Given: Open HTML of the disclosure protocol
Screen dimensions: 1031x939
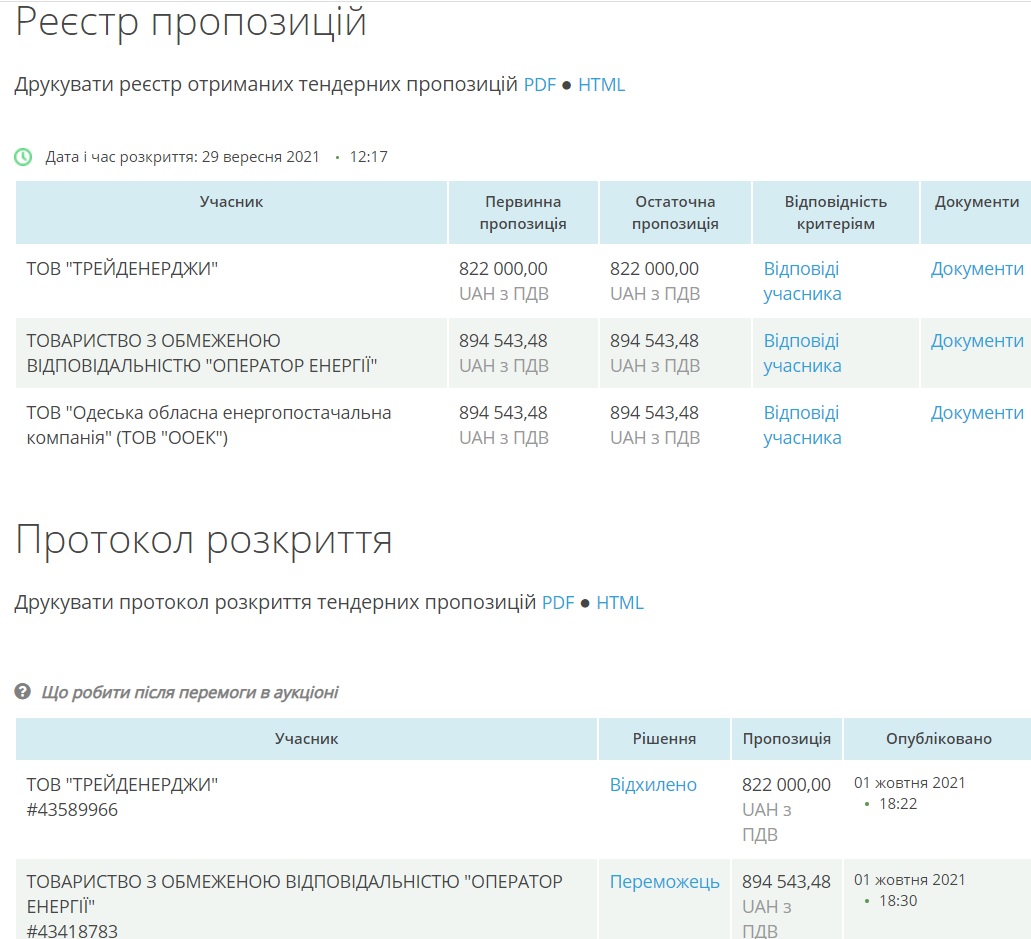Looking at the screenshot, I should (620, 602).
